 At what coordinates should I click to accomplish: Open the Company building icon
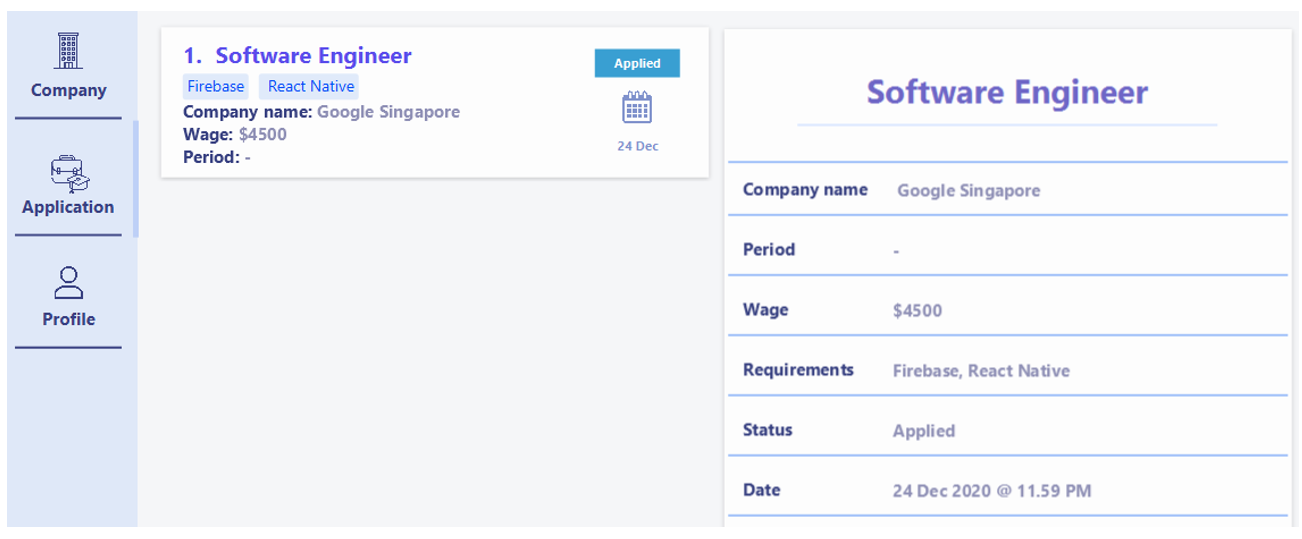pos(68,50)
